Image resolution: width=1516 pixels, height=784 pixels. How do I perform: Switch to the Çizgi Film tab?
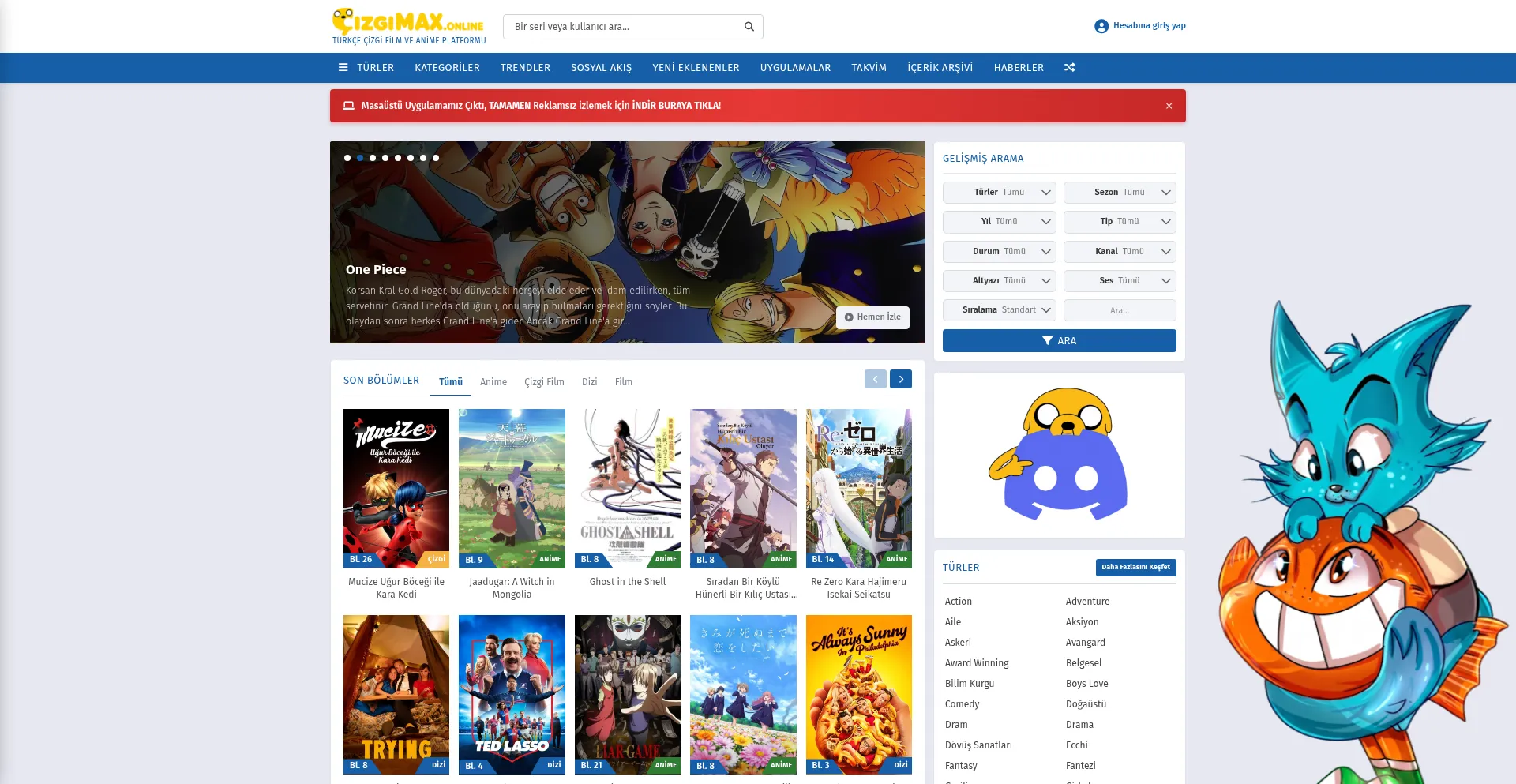click(544, 382)
